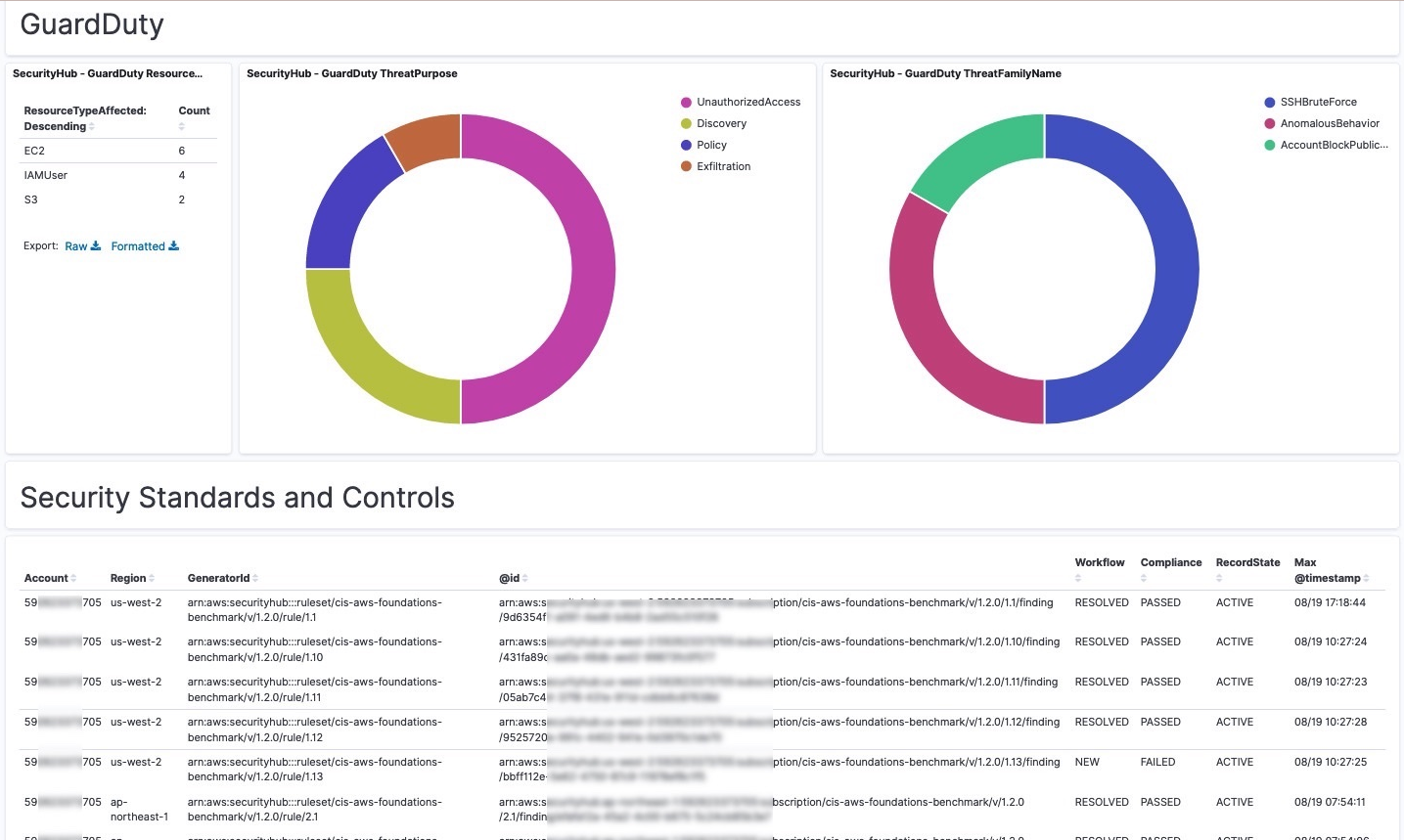Click us-west-2 in the rule/1.10 row
Viewport: 1404px width, 840px height.
[136, 641]
